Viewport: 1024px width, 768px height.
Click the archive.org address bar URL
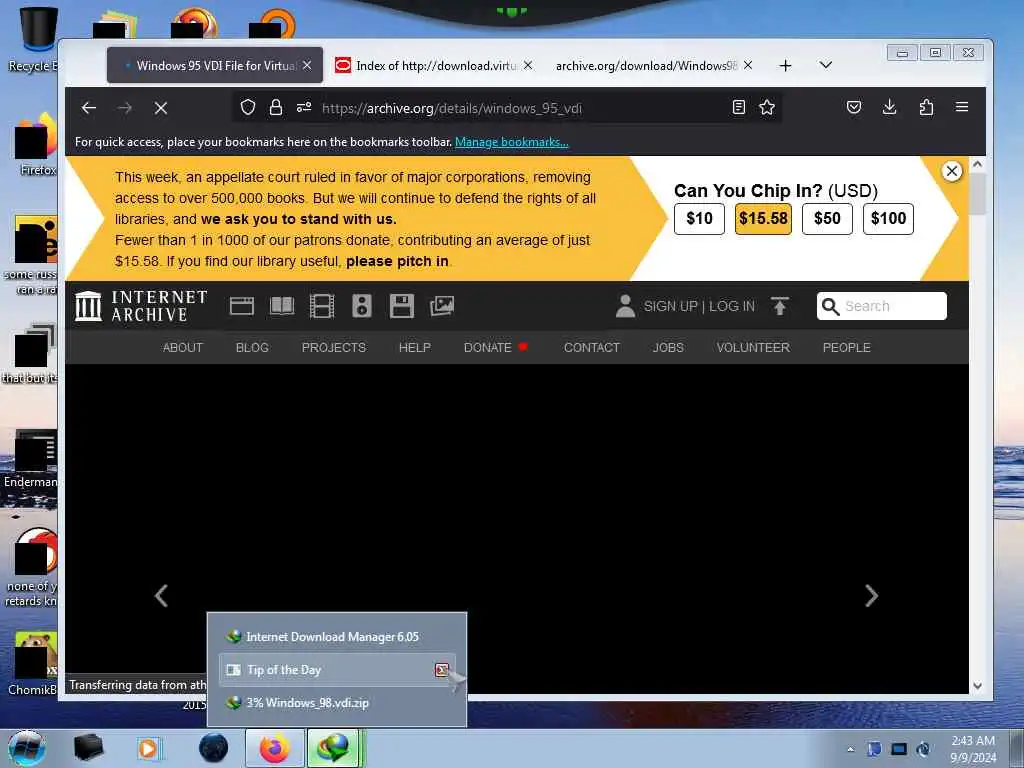[x=452, y=108]
